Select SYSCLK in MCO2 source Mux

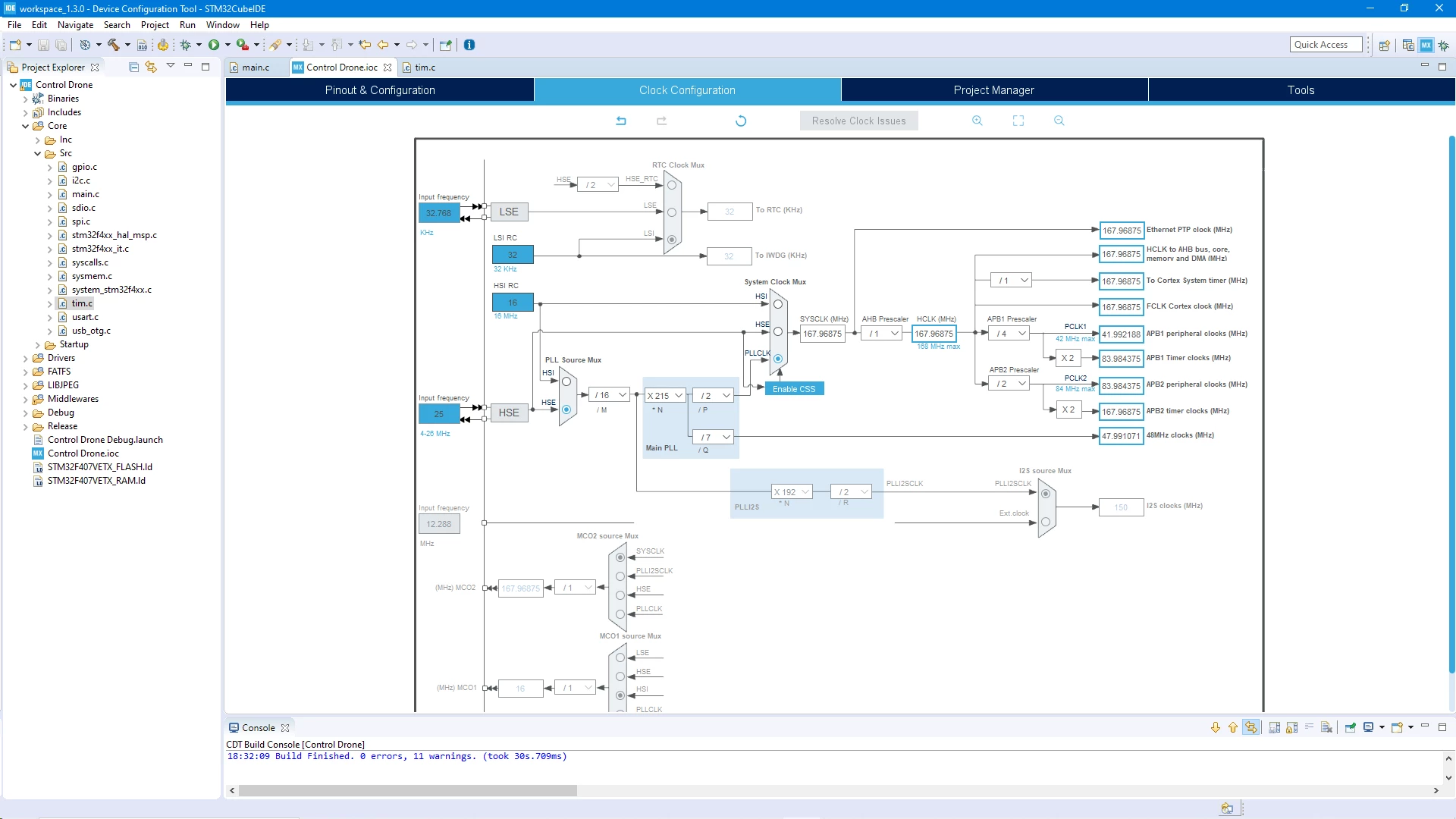pyautogui.click(x=620, y=557)
